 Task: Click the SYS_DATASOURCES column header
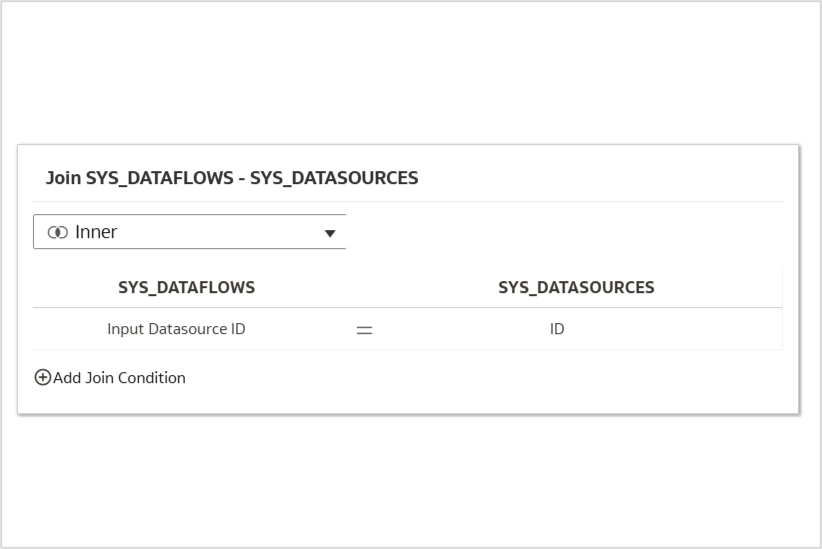[x=576, y=287]
